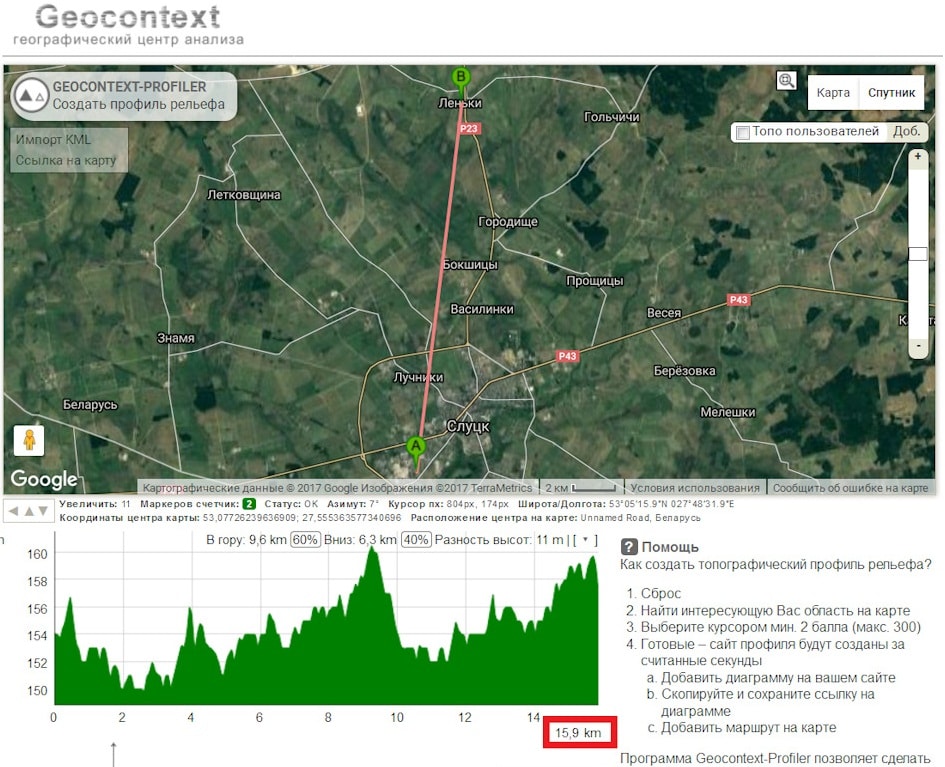
Task: Switch to the Карта map view
Action: coord(833,93)
